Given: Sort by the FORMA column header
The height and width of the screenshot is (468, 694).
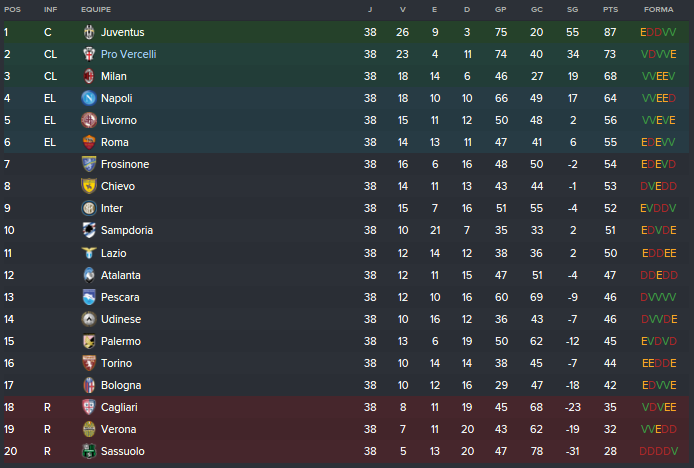Looking at the screenshot, I should pos(658,9).
